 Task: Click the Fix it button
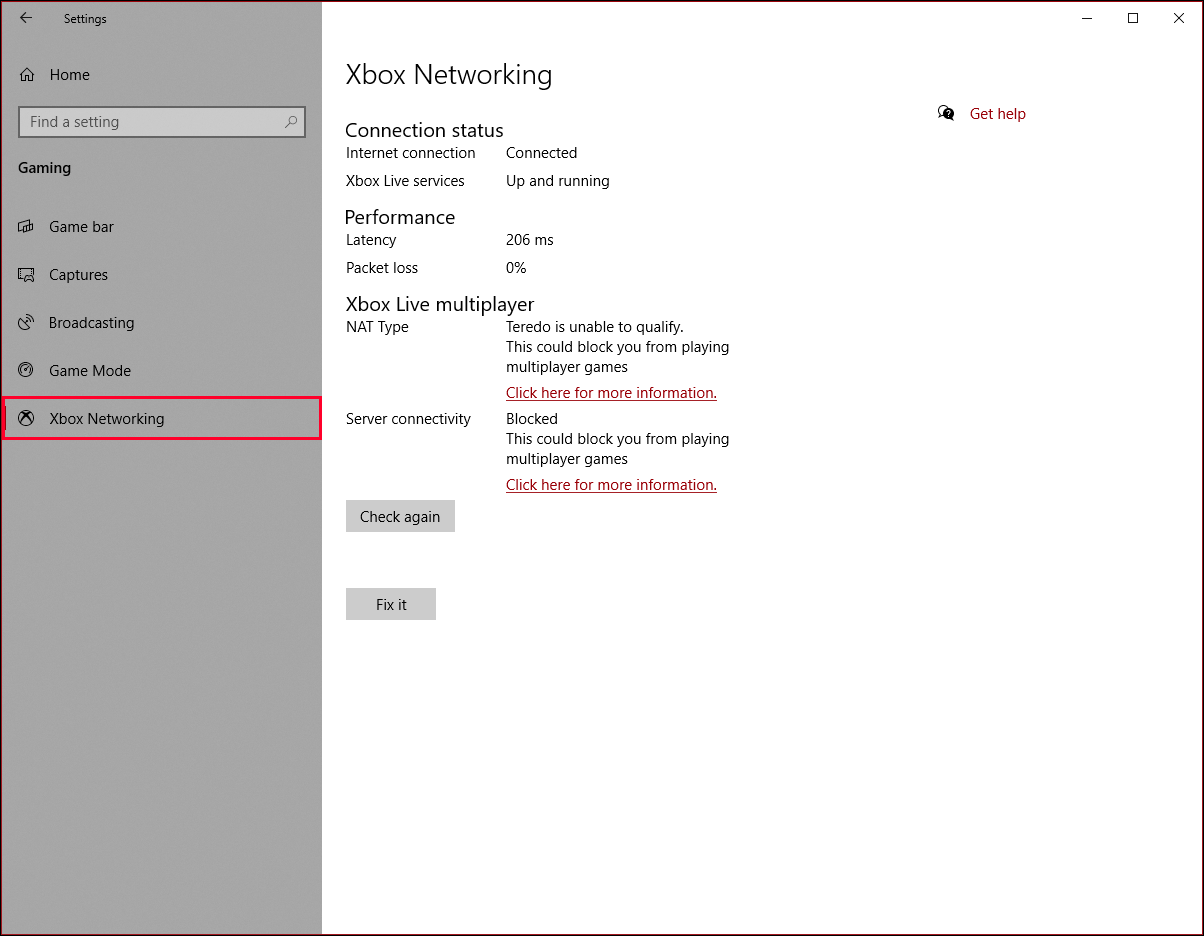point(391,604)
